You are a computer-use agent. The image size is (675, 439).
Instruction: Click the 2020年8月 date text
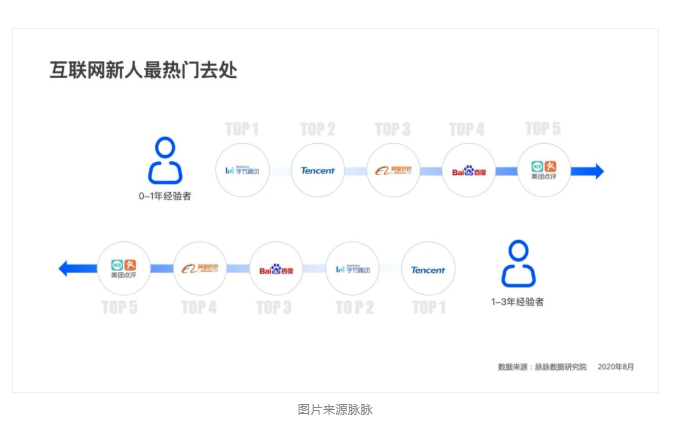(615, 367)
